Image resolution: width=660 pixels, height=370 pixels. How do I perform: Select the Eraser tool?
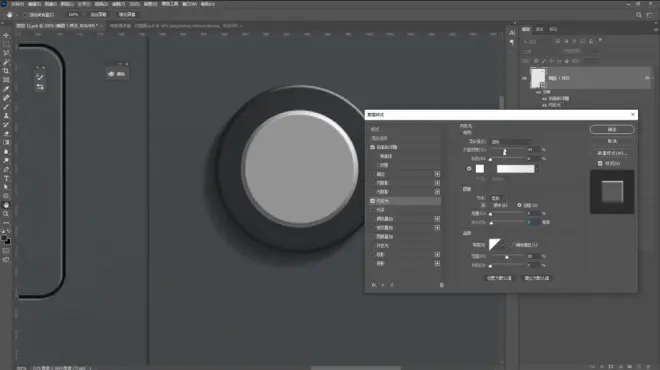point(6,133)
